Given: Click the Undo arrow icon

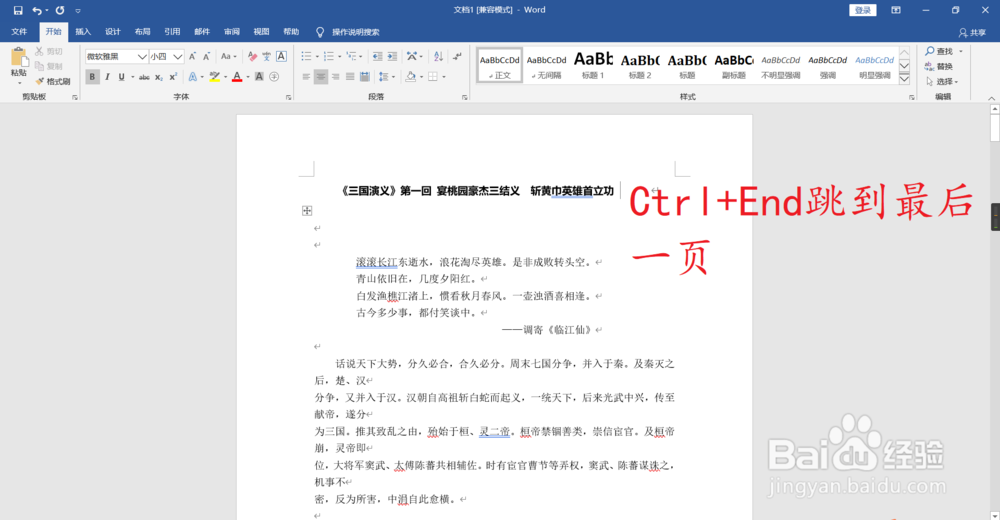Looking at the screenshot, I should coord(37,10).
